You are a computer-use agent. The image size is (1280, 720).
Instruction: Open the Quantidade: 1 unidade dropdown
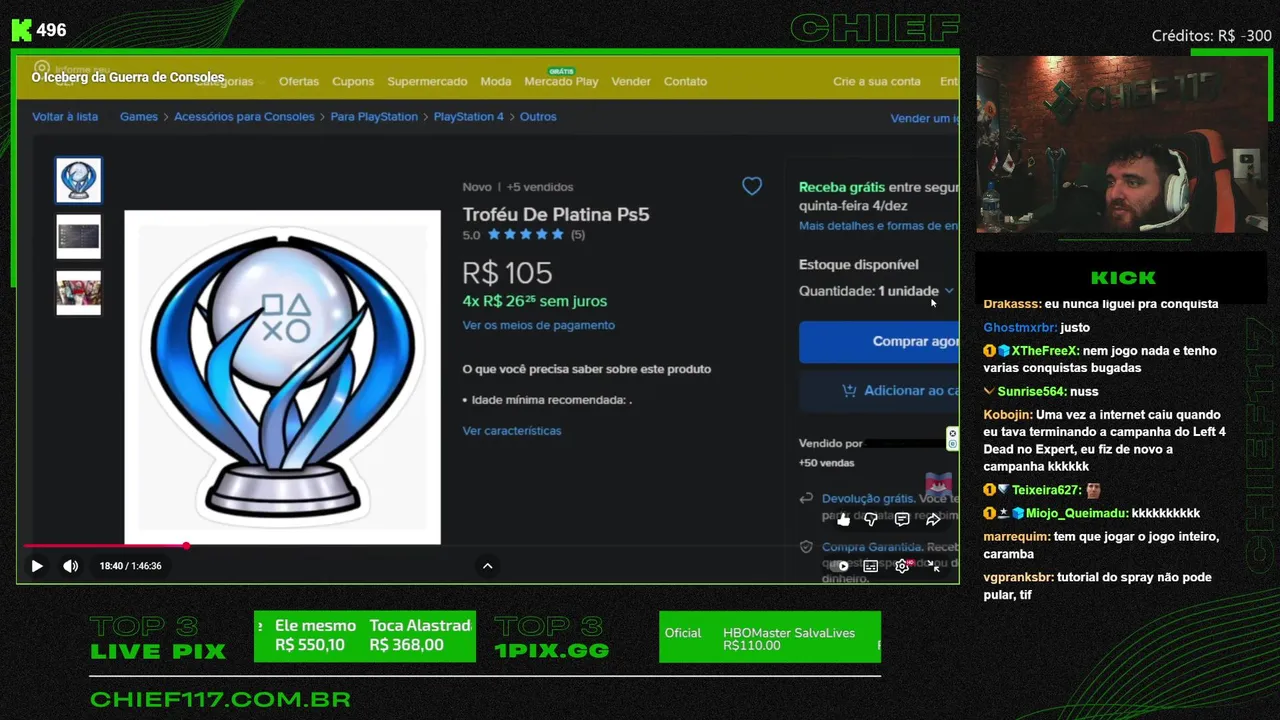point(876,291)
